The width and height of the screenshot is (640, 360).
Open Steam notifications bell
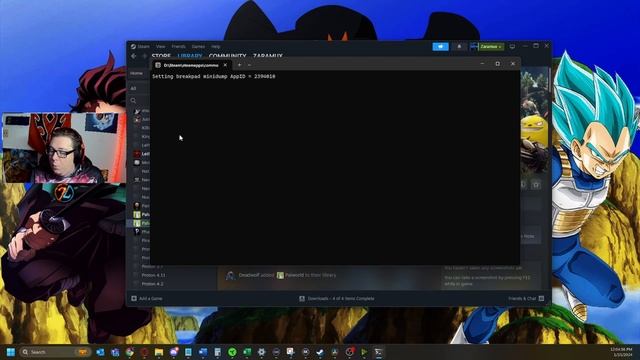click(x=459, y=47)
